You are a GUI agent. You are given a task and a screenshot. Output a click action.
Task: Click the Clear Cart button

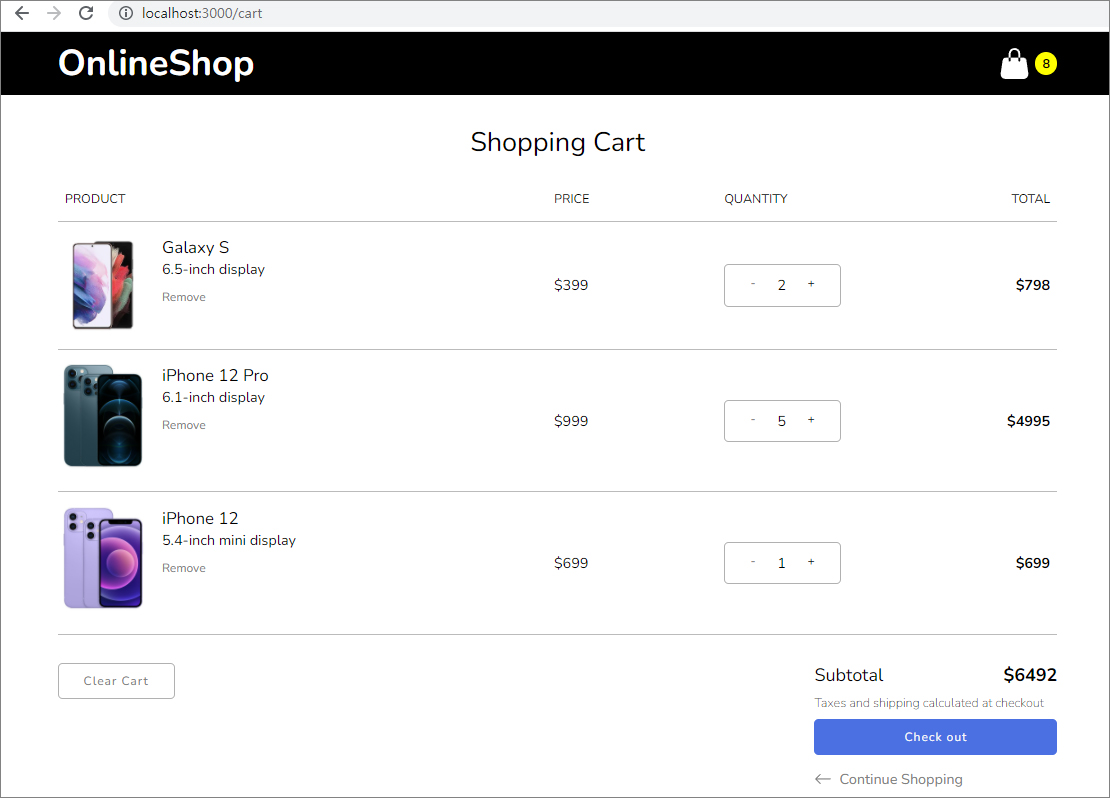click(x=116, y=680)
